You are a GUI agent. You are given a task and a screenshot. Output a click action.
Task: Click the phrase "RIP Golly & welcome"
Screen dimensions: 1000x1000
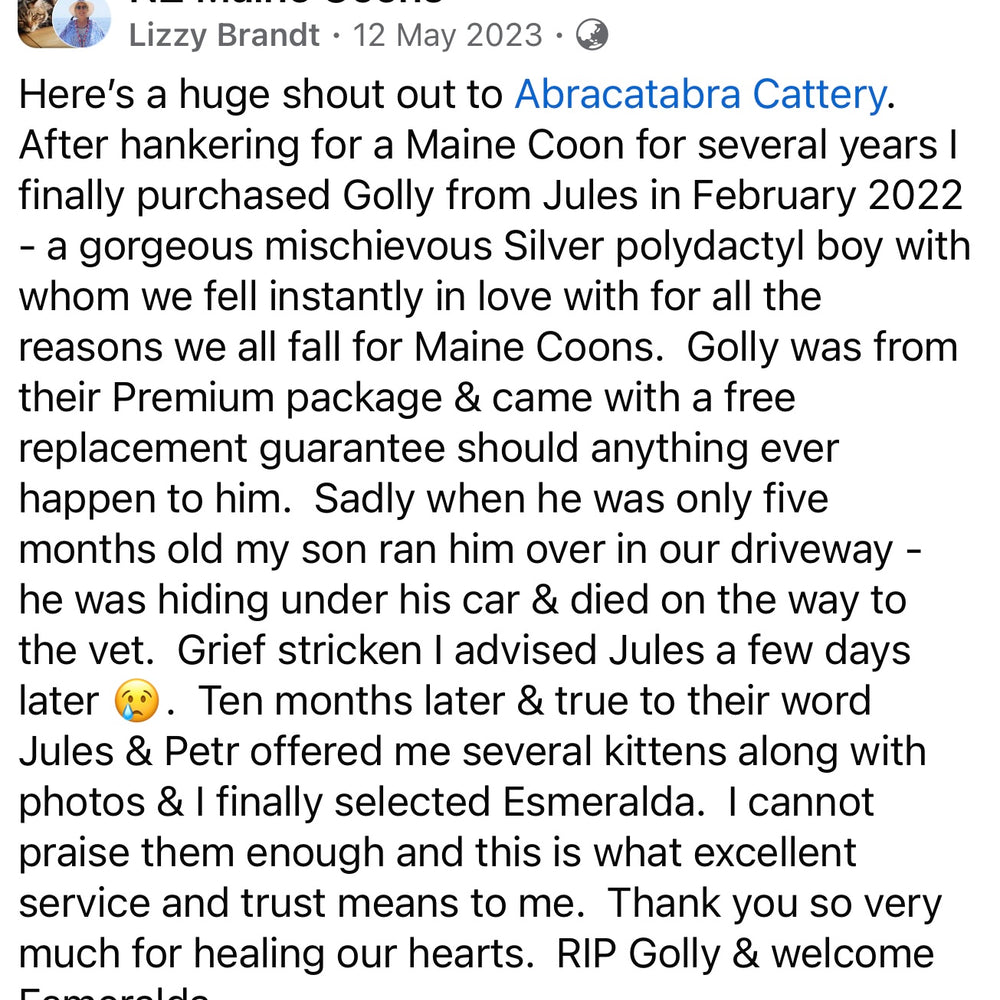click(x=746, y=953)
